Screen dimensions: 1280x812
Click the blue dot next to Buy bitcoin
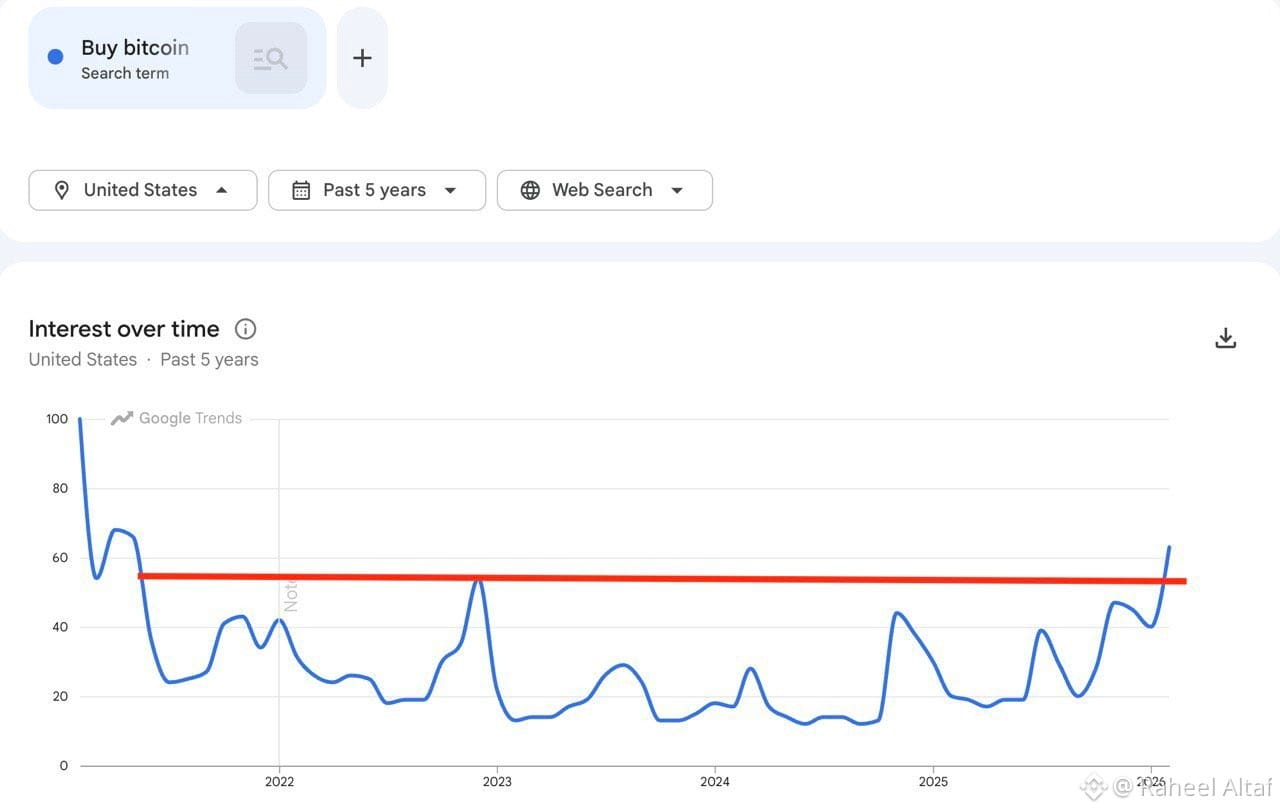(x=56, y=57)
